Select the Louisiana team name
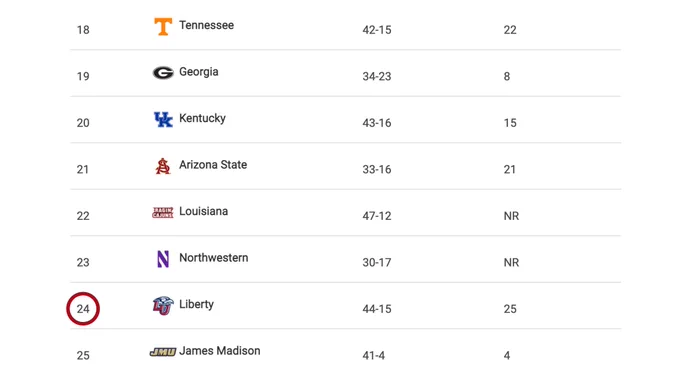This screenshot has width=680, height=383. (x=203, y=211)
